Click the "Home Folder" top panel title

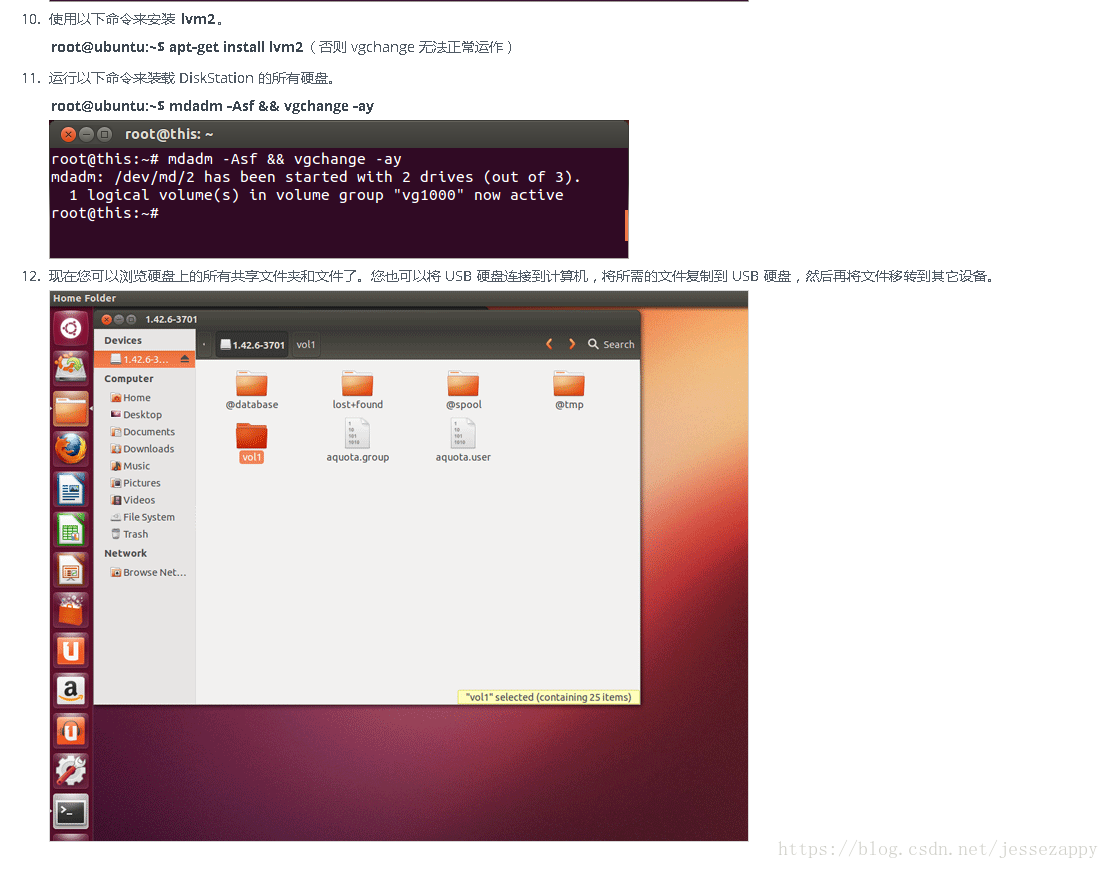(84, 298)
